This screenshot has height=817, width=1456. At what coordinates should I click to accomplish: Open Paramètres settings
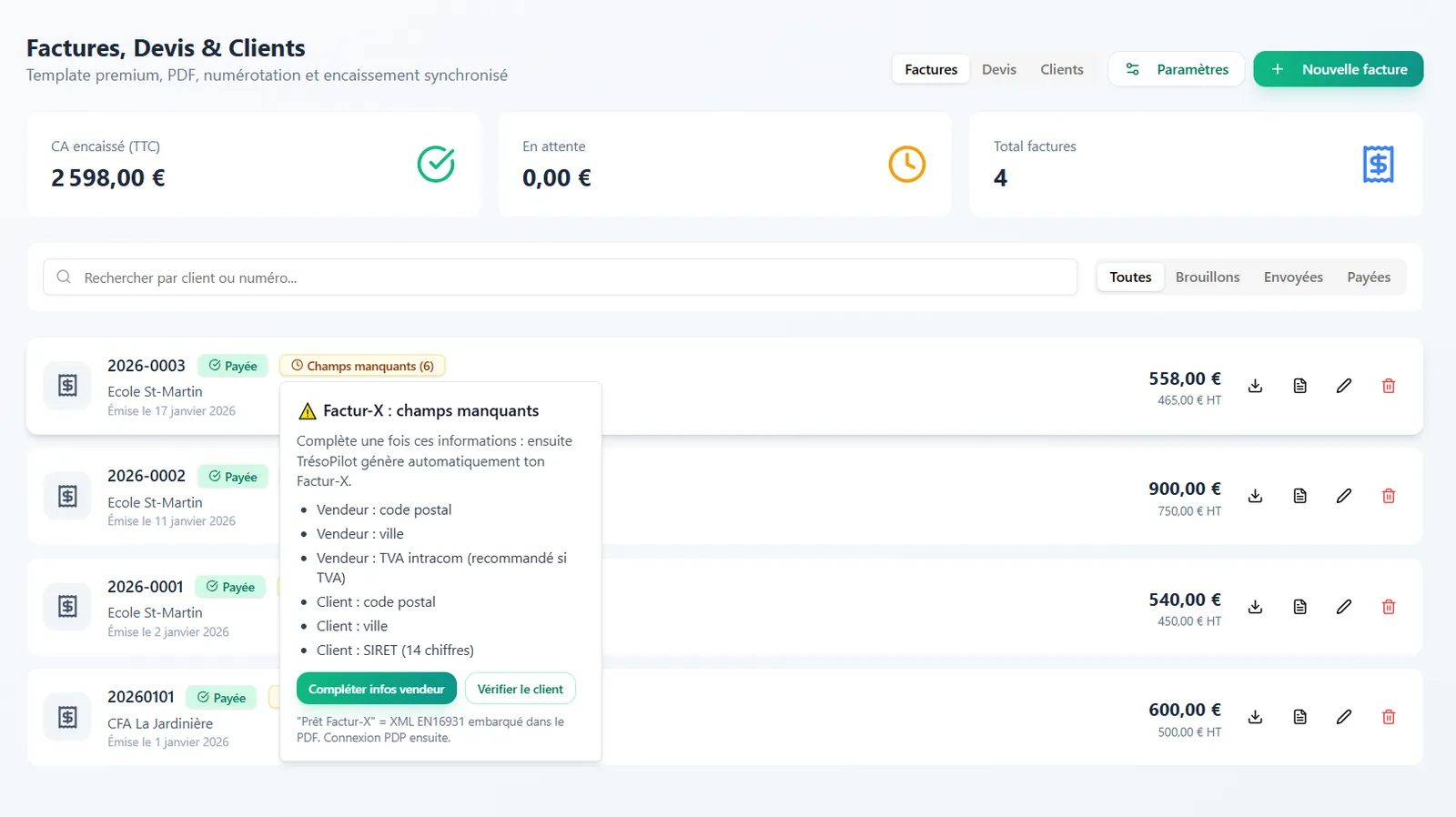pos(1177,69)
